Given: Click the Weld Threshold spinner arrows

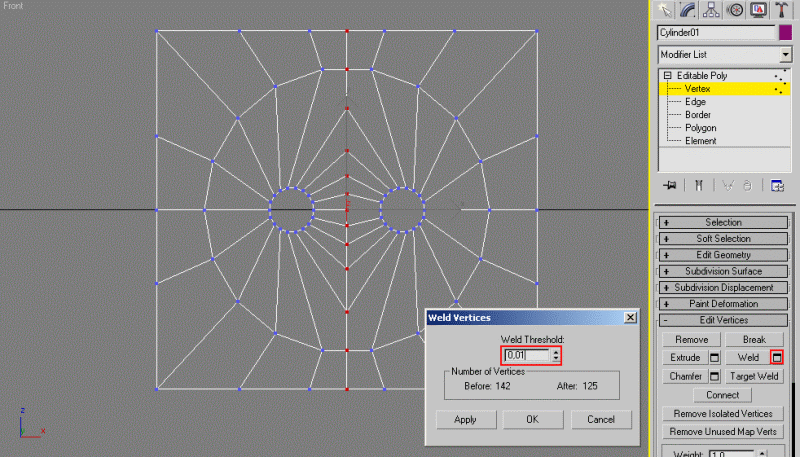Looking at the screenshot, I should (556, 355).
